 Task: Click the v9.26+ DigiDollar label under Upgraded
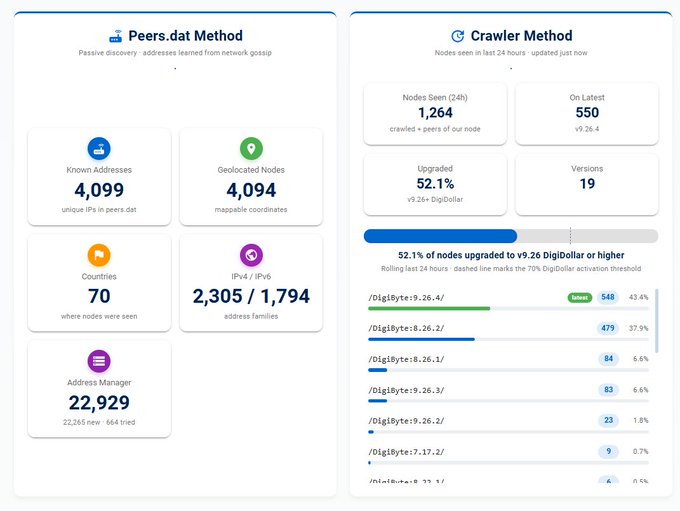(435, 200)
